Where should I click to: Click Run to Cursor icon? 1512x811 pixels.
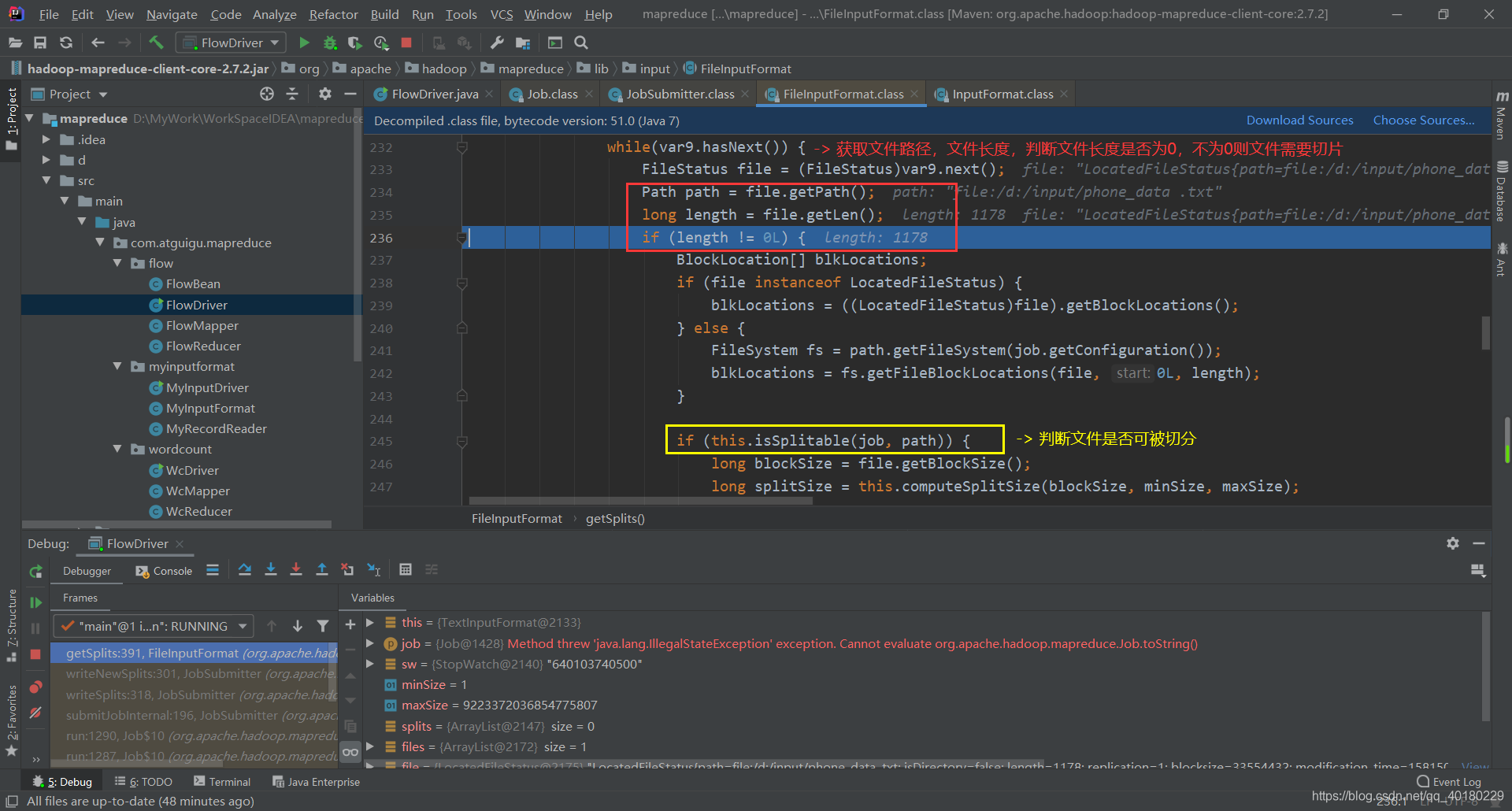point(374,569)
